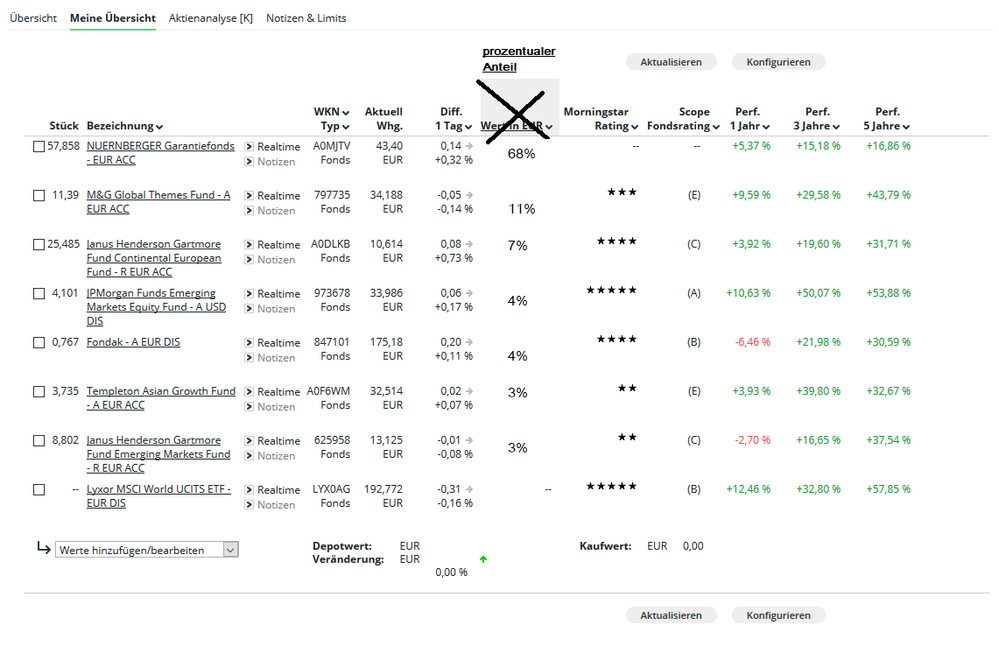Check the box beside Lyxor MSCI World ETF
Image resolution: width=999 pixels, height=645 pixels.
39,490
